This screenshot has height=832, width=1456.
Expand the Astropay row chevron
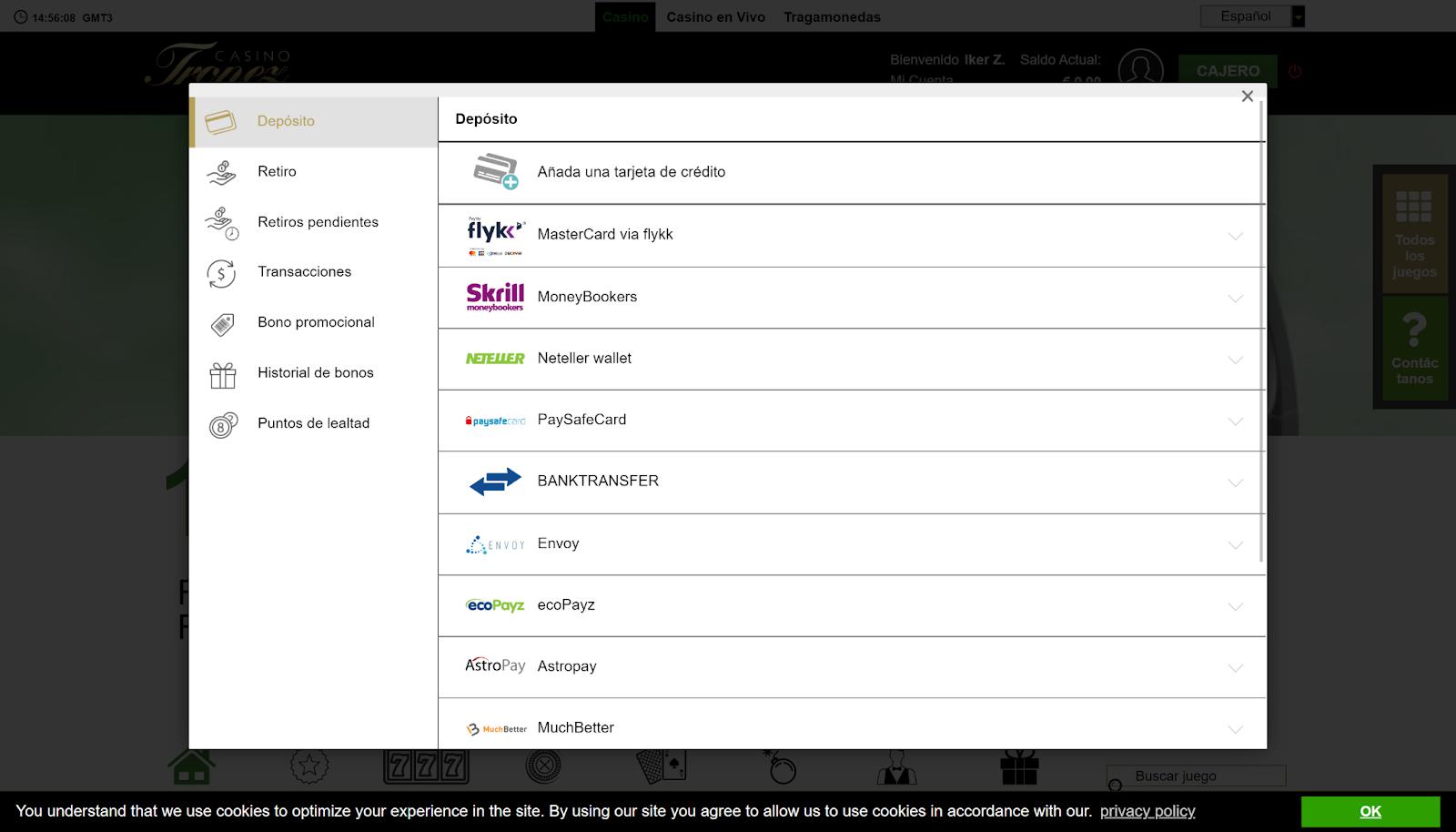pyautogui.click(x=1235, y=667)
